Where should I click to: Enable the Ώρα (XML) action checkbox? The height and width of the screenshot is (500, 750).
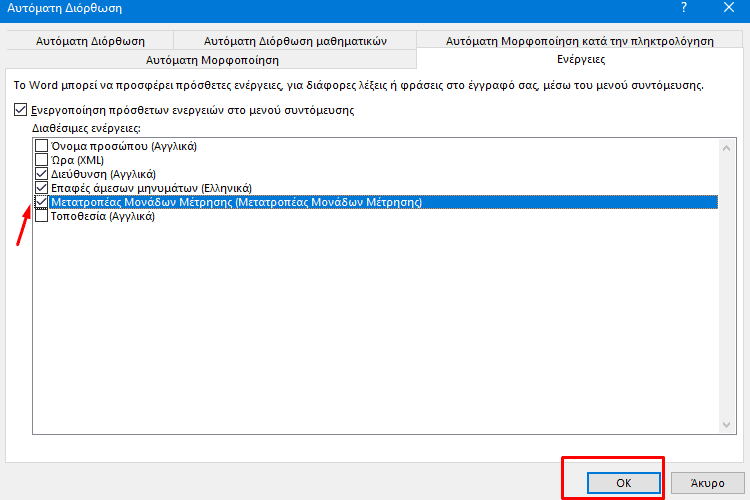42,160
